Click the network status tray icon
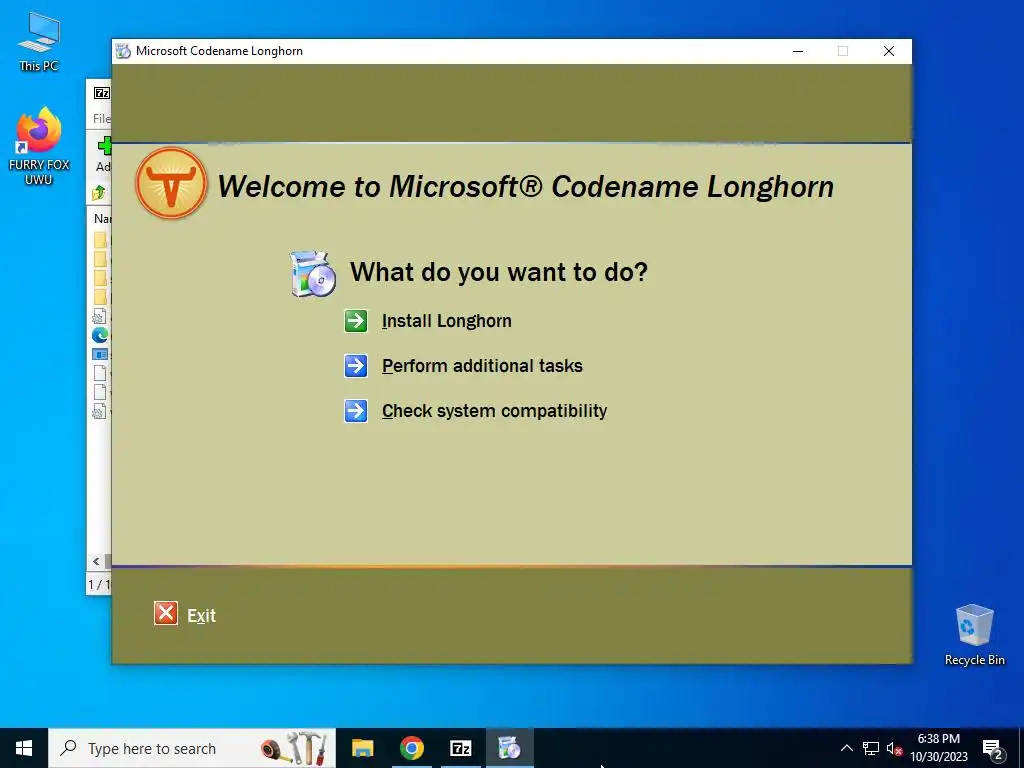Viewport: 1024px width, 768px height. pos(871,748)
